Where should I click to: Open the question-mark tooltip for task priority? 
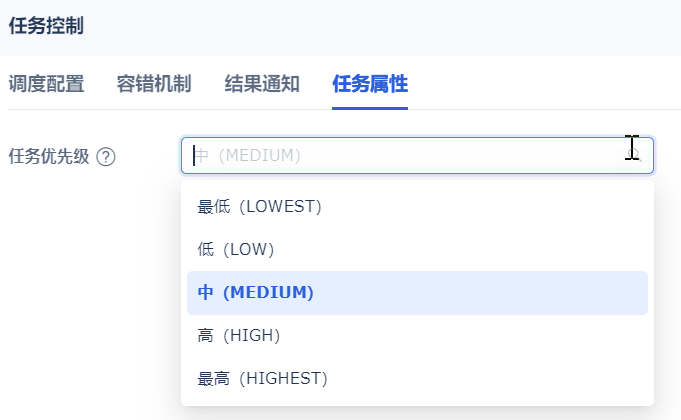pos(106,157)
